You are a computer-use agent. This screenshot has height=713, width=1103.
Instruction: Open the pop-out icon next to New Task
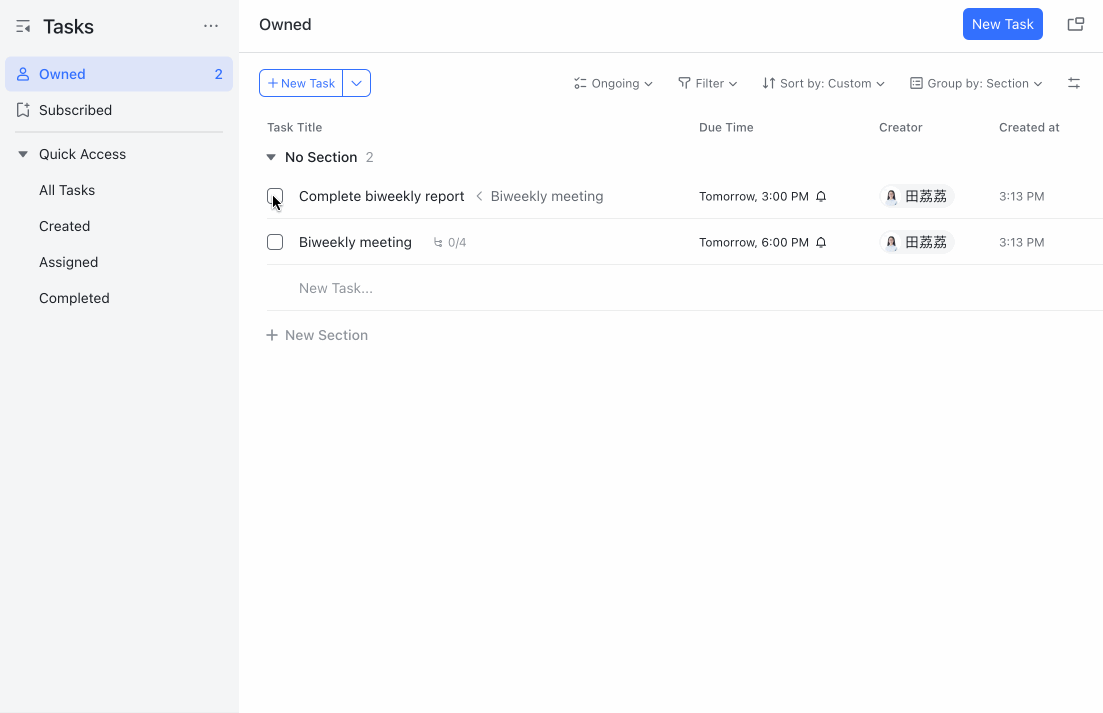(x=1075, y=23)
